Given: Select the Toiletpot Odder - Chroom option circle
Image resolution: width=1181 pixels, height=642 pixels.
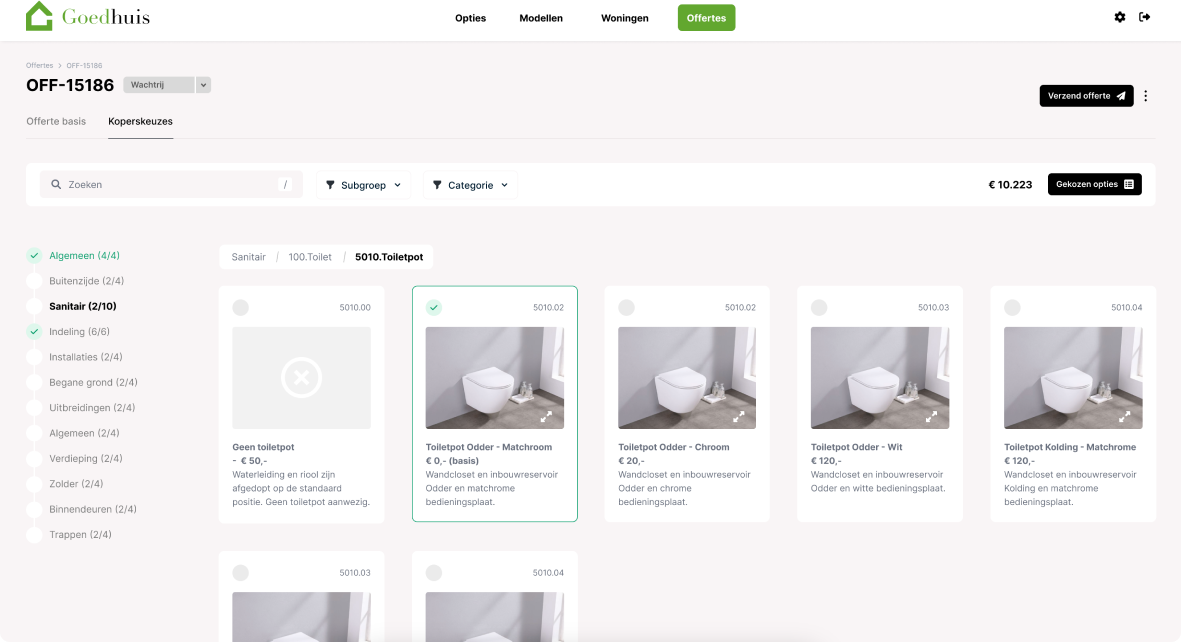Looking at the screenshot, I should (626, 307).
